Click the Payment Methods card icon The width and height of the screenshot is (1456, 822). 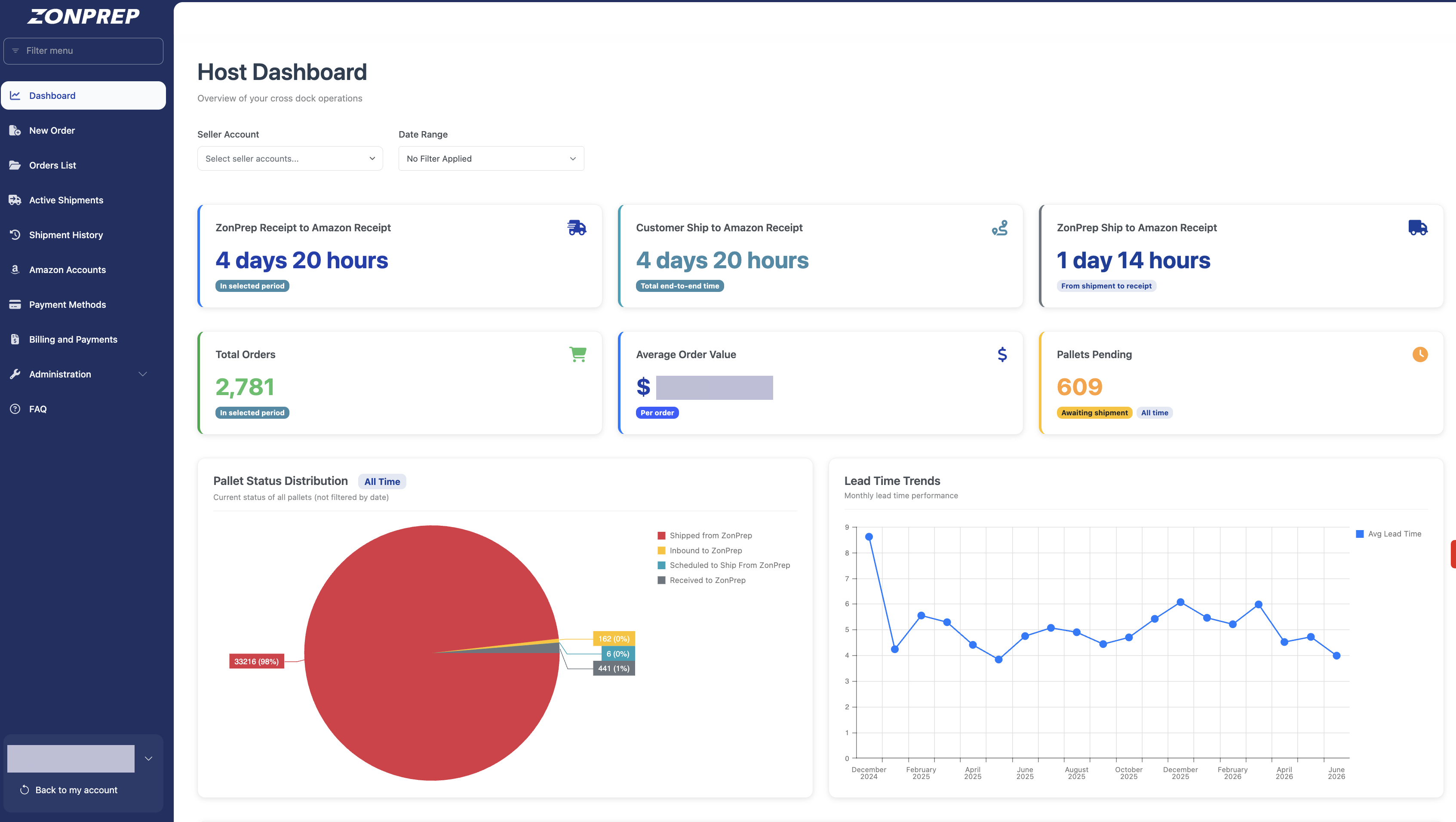pos(15,304)
